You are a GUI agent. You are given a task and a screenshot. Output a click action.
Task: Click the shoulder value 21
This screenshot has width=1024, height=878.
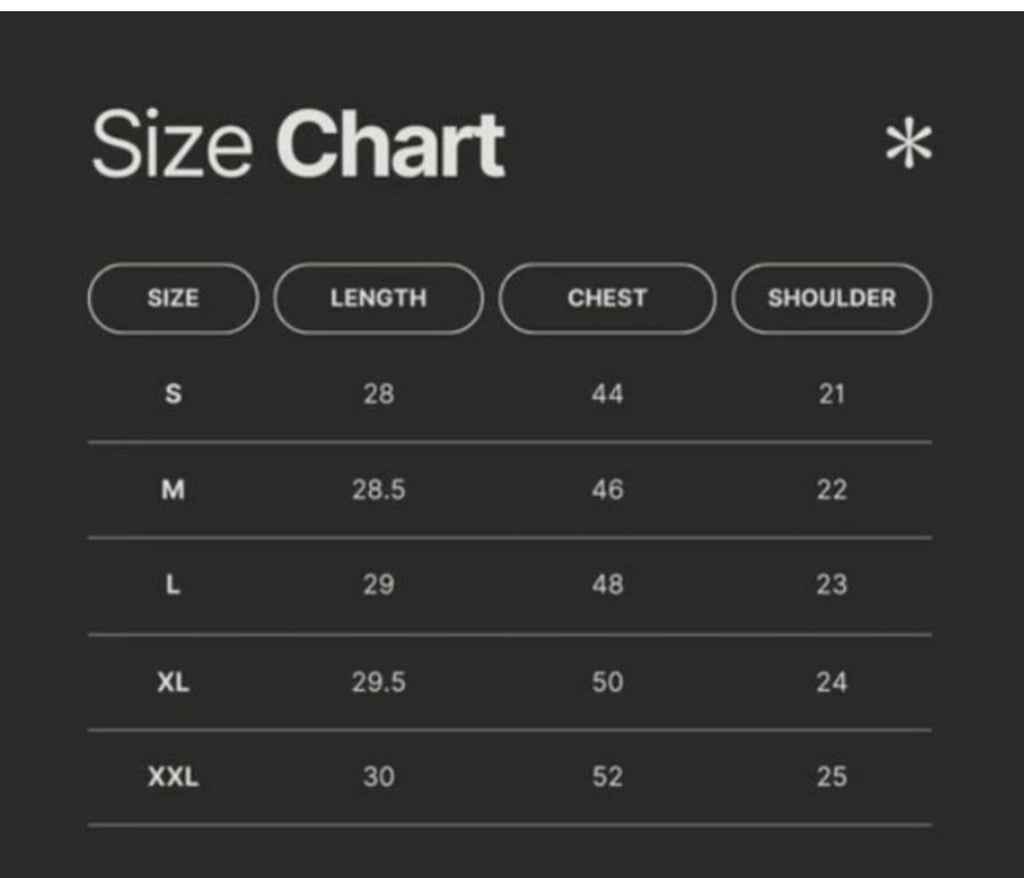831,394
